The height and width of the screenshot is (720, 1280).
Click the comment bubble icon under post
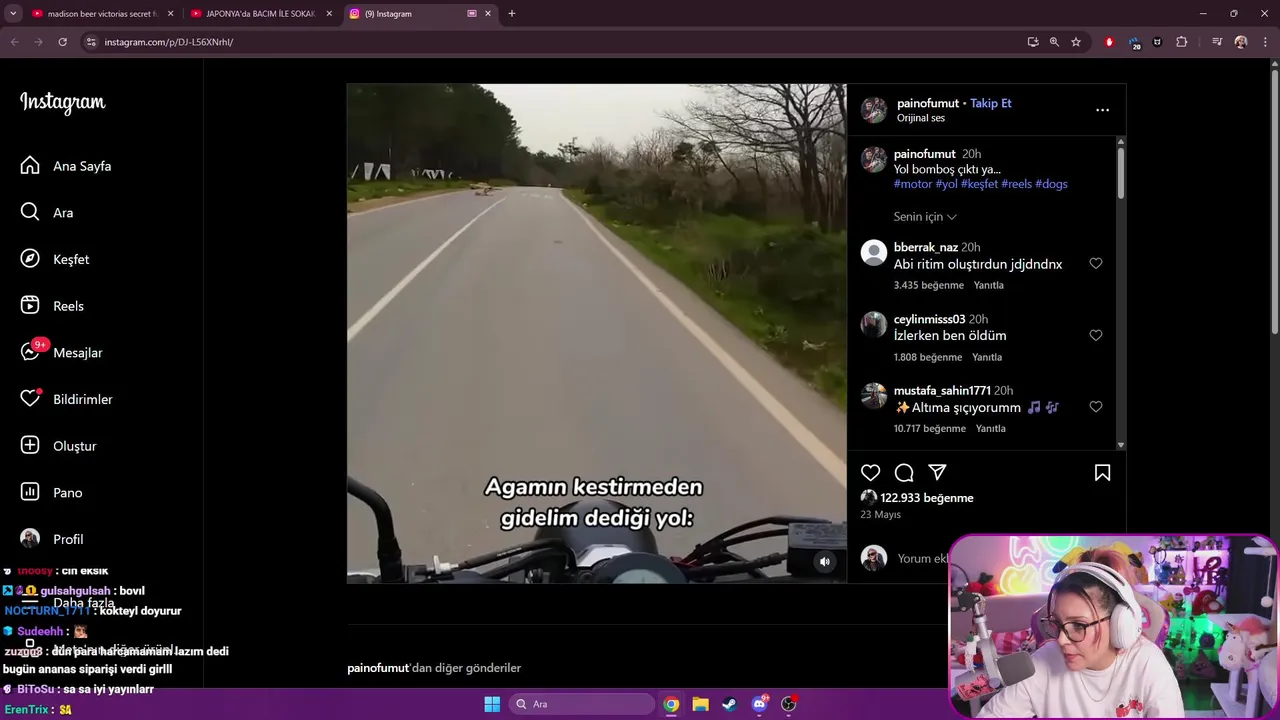tap(904, 473)
